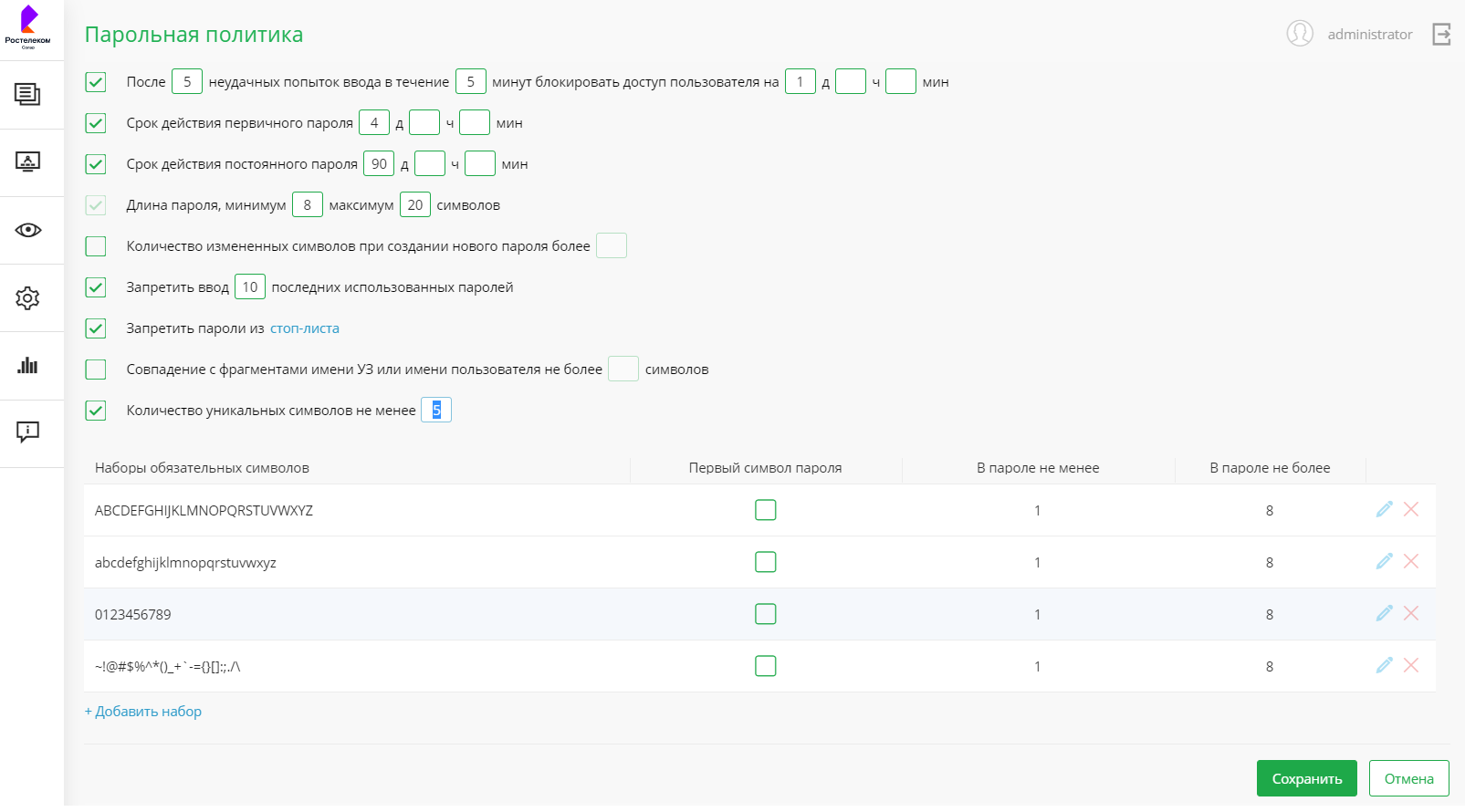Screen dimensions: 1465x812
Task: Disable the stop-list passwords checkbox
Action: point(96,328)
